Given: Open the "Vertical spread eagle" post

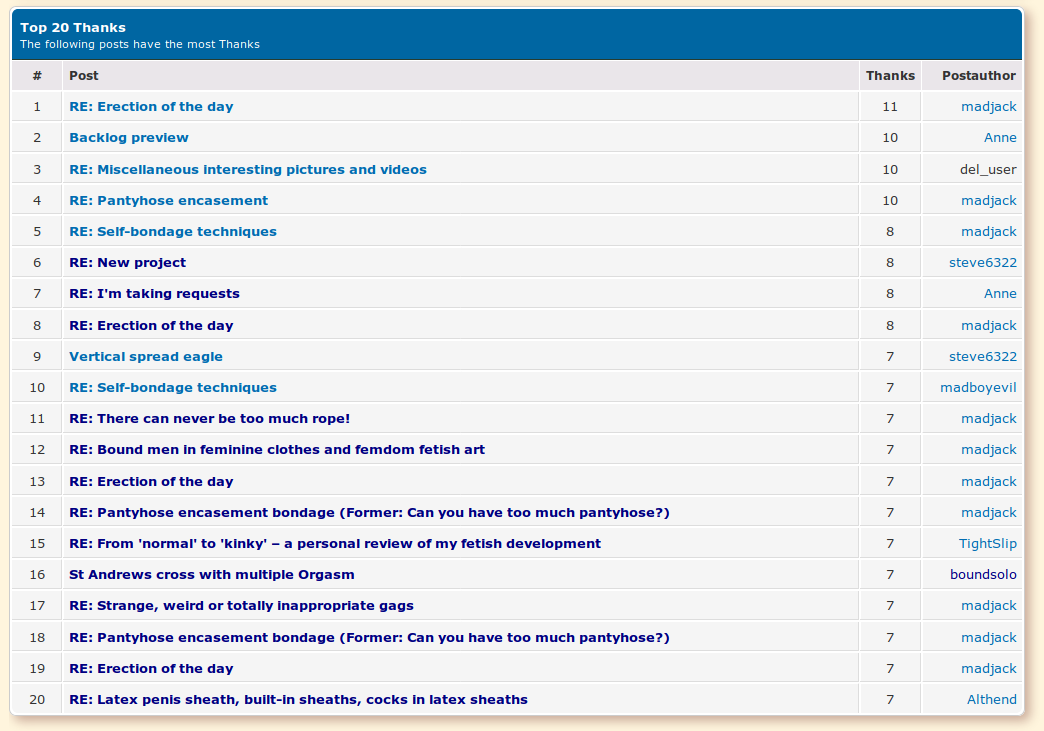Looking at the screenshot, I should tap(146, 357).
